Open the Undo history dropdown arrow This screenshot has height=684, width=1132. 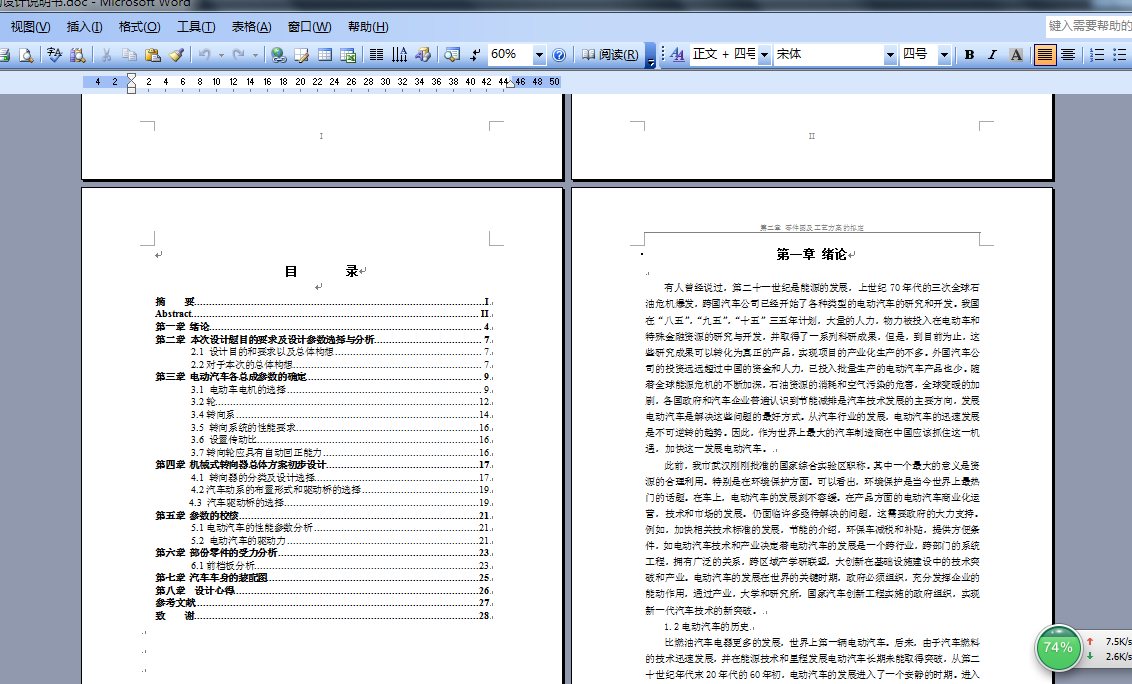(221, 55)
